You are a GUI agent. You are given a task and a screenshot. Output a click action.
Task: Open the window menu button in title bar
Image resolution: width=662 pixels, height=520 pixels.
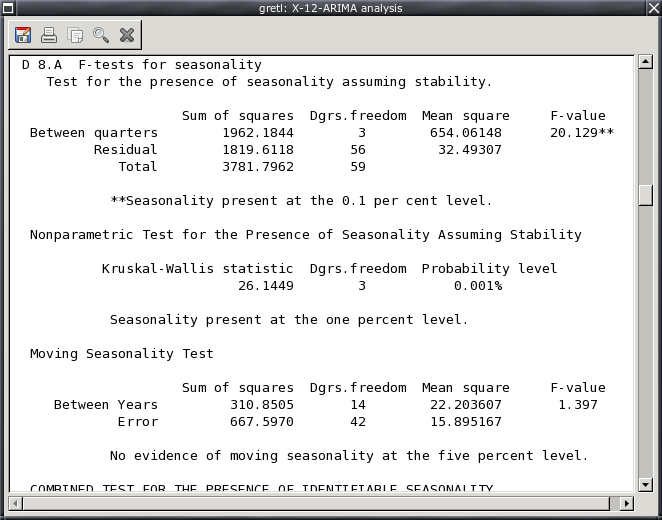[9, 9]
